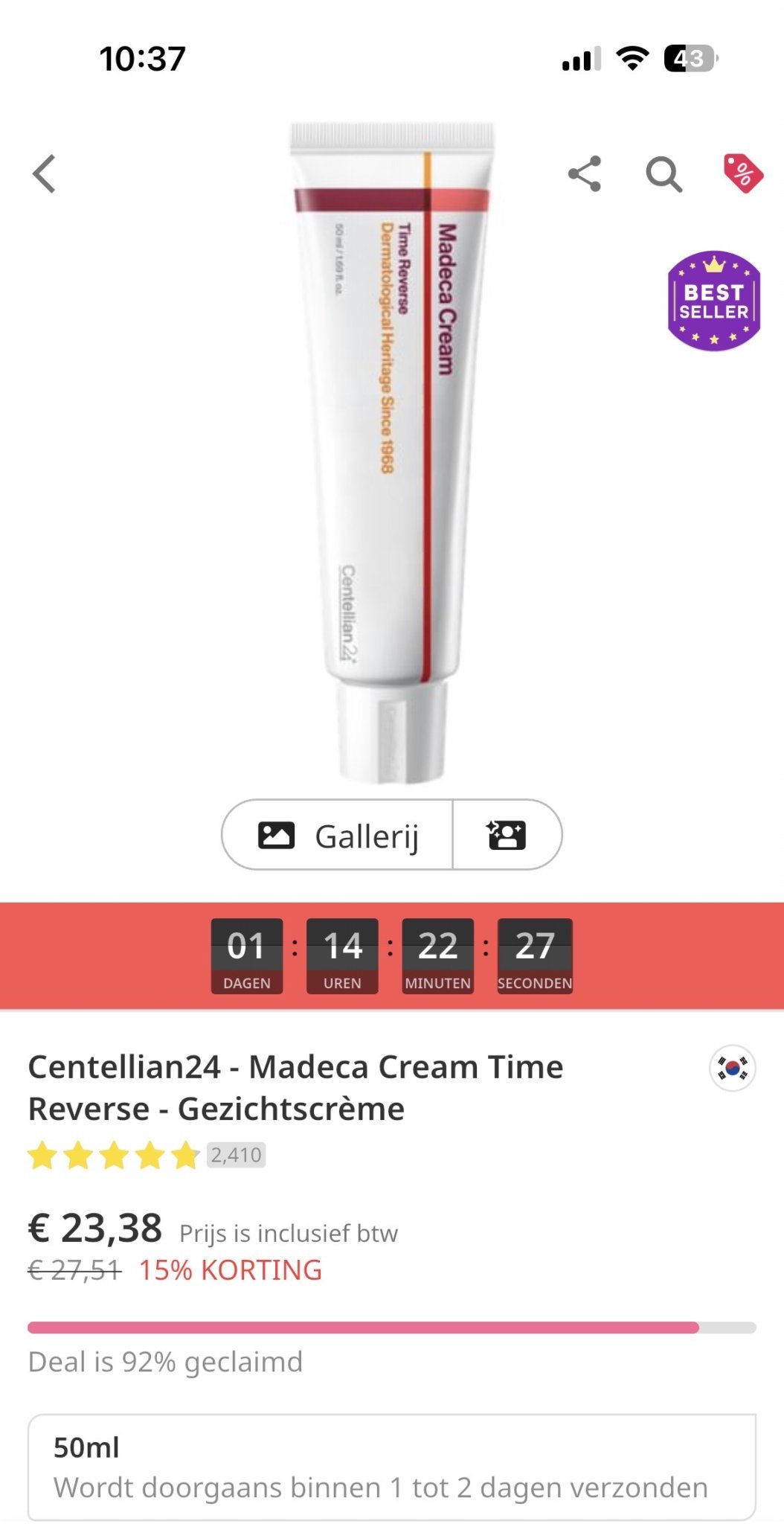Select the 50ml size option

pyautogui.click(x=392, y=1467)
